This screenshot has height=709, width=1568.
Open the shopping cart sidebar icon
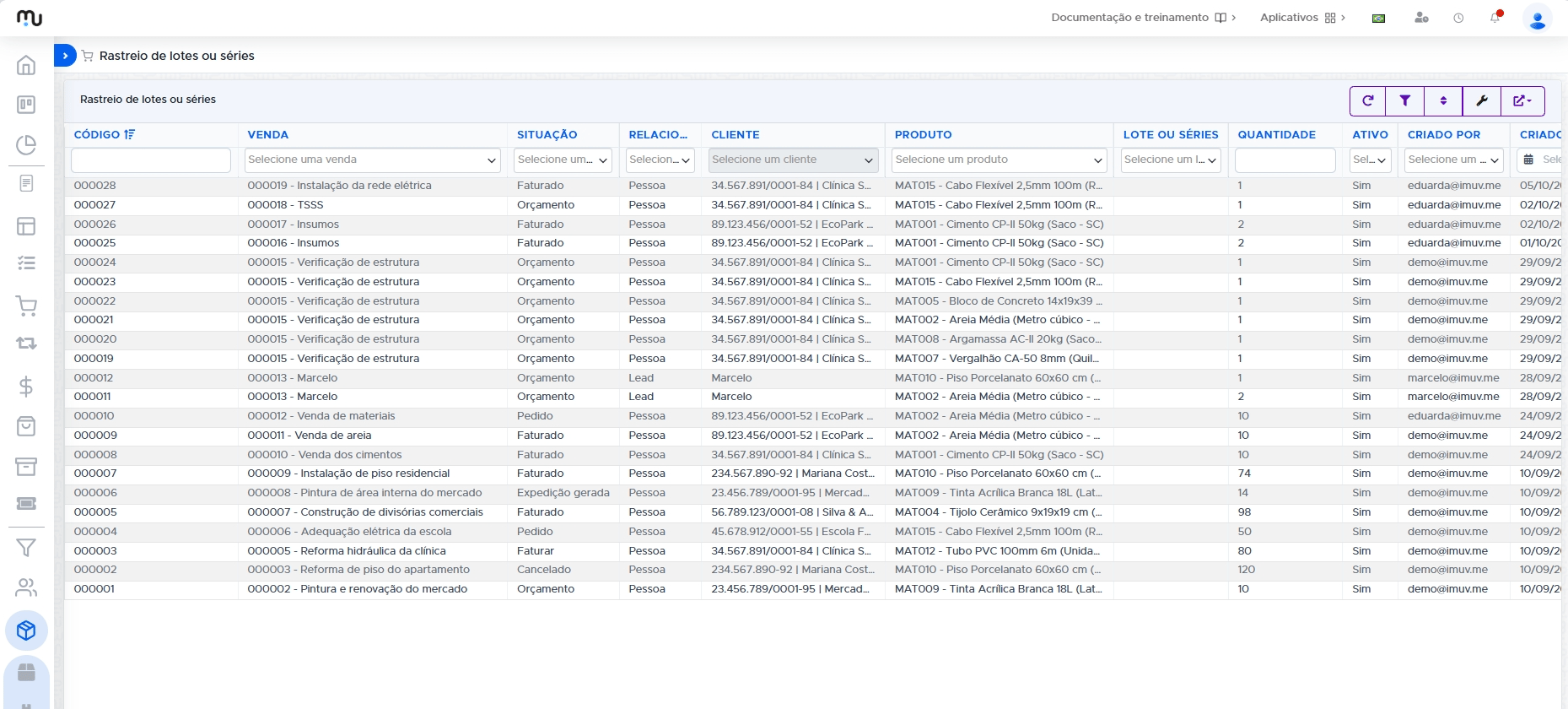coord(26,306)
